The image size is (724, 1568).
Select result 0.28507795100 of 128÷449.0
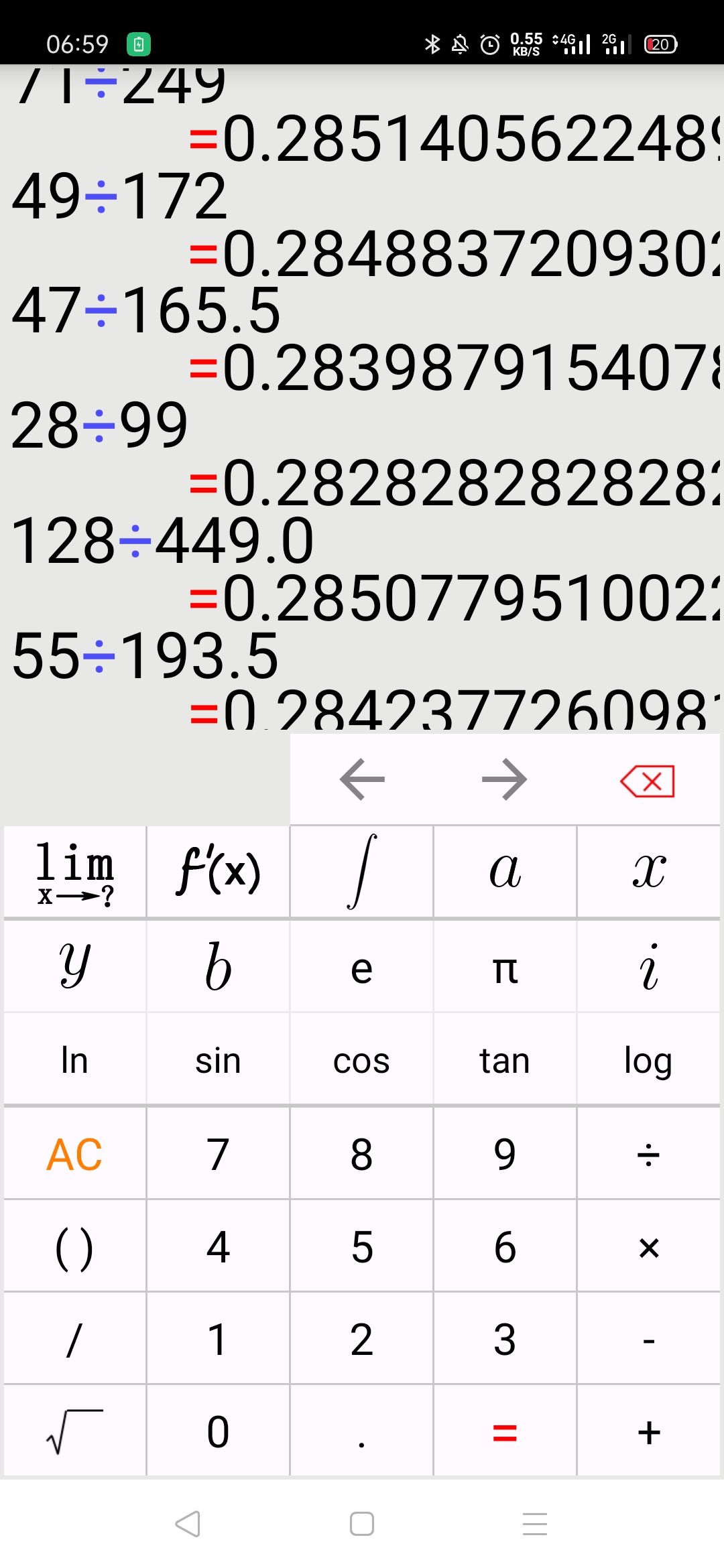pos(456,598)
